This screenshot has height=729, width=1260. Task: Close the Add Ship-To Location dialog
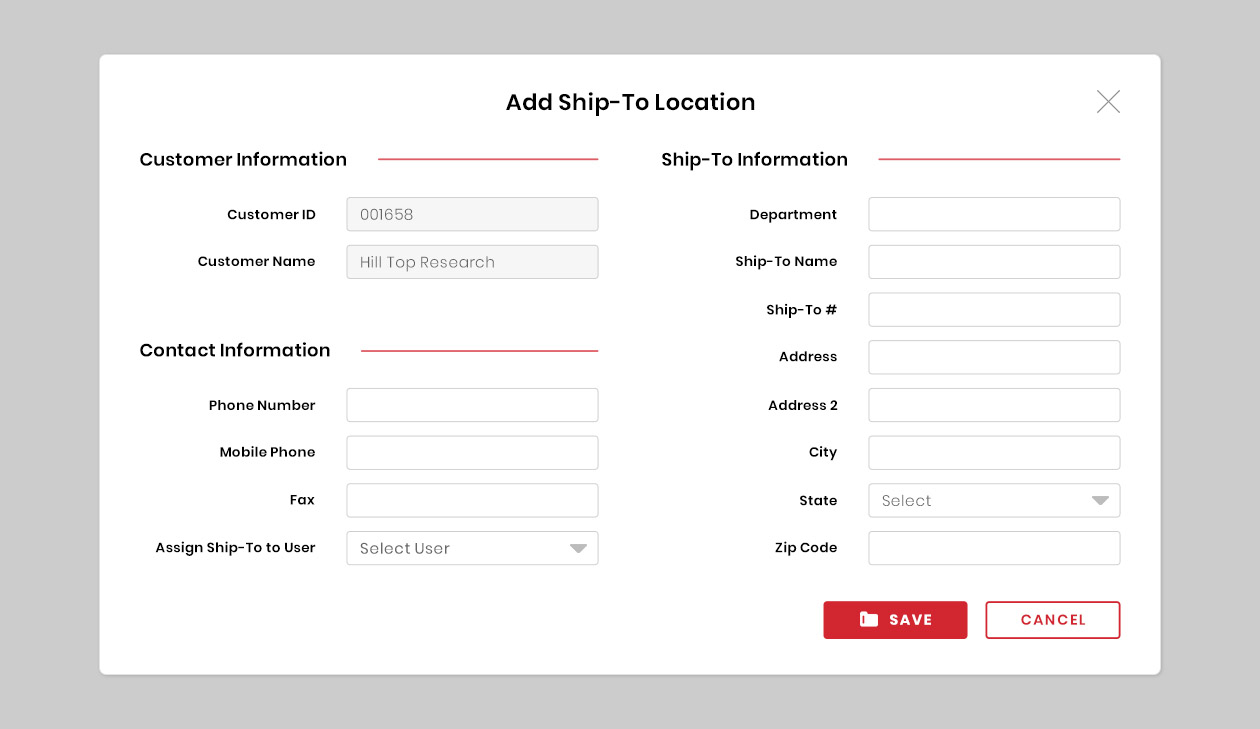pos(1108,102)
